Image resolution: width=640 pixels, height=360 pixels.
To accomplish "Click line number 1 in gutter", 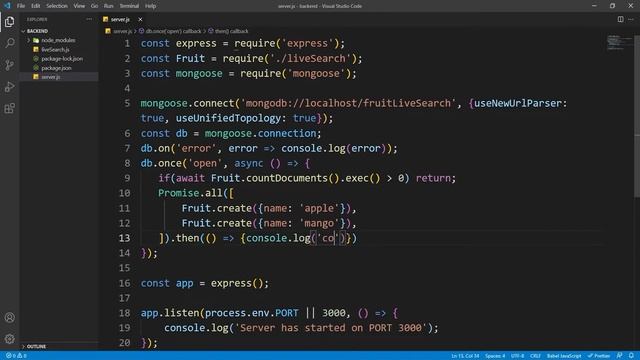I will pyautogui.click(x=127, y=43).
